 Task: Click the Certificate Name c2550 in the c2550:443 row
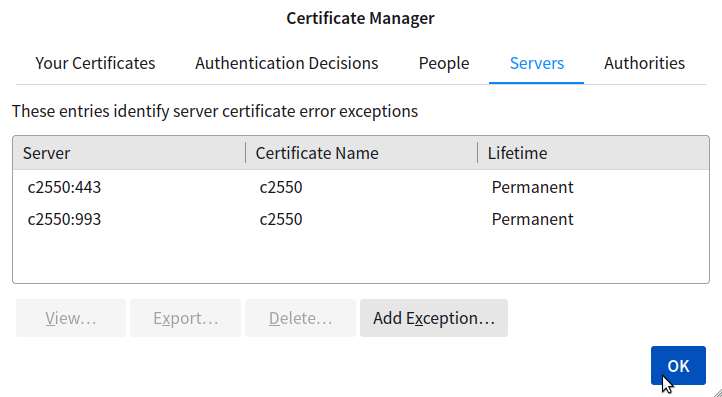coord(281,187)
